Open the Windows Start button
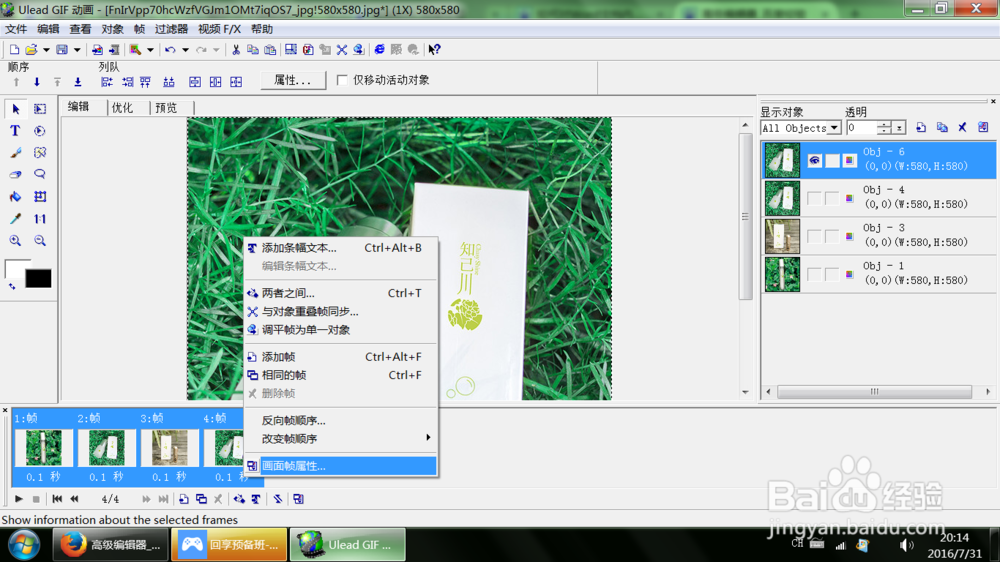The width and height of the screenshot is (1000, 562). (23, 545)
